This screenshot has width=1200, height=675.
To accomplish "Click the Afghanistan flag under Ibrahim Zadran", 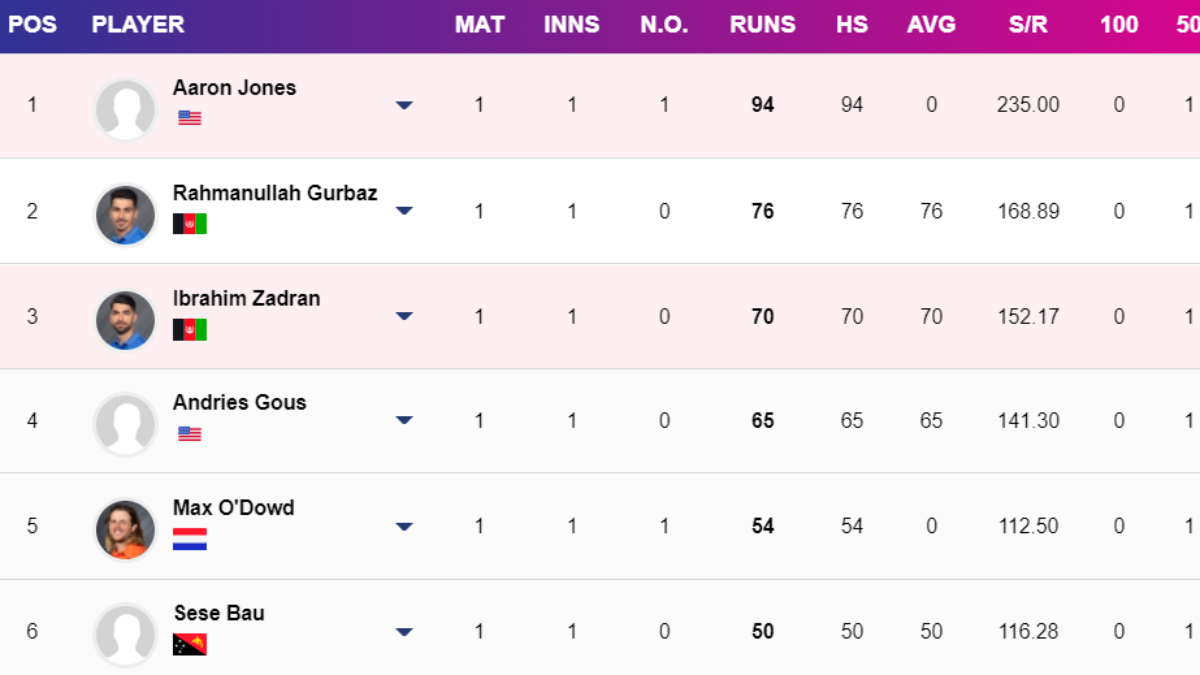I will pyautogui.click(x=189, y=329).
